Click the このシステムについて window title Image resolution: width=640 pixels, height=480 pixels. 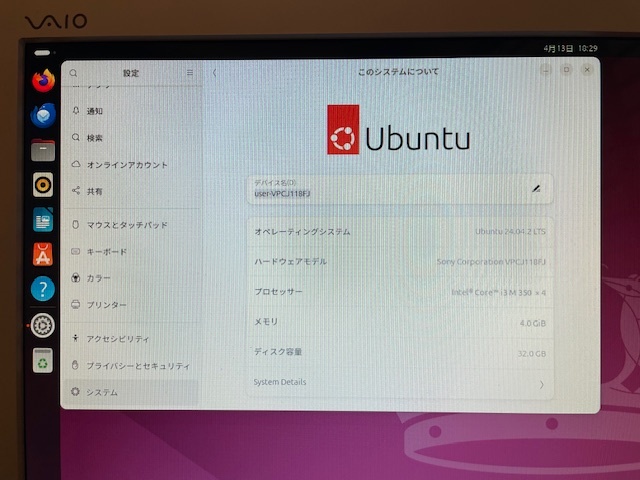click(398, 72)
